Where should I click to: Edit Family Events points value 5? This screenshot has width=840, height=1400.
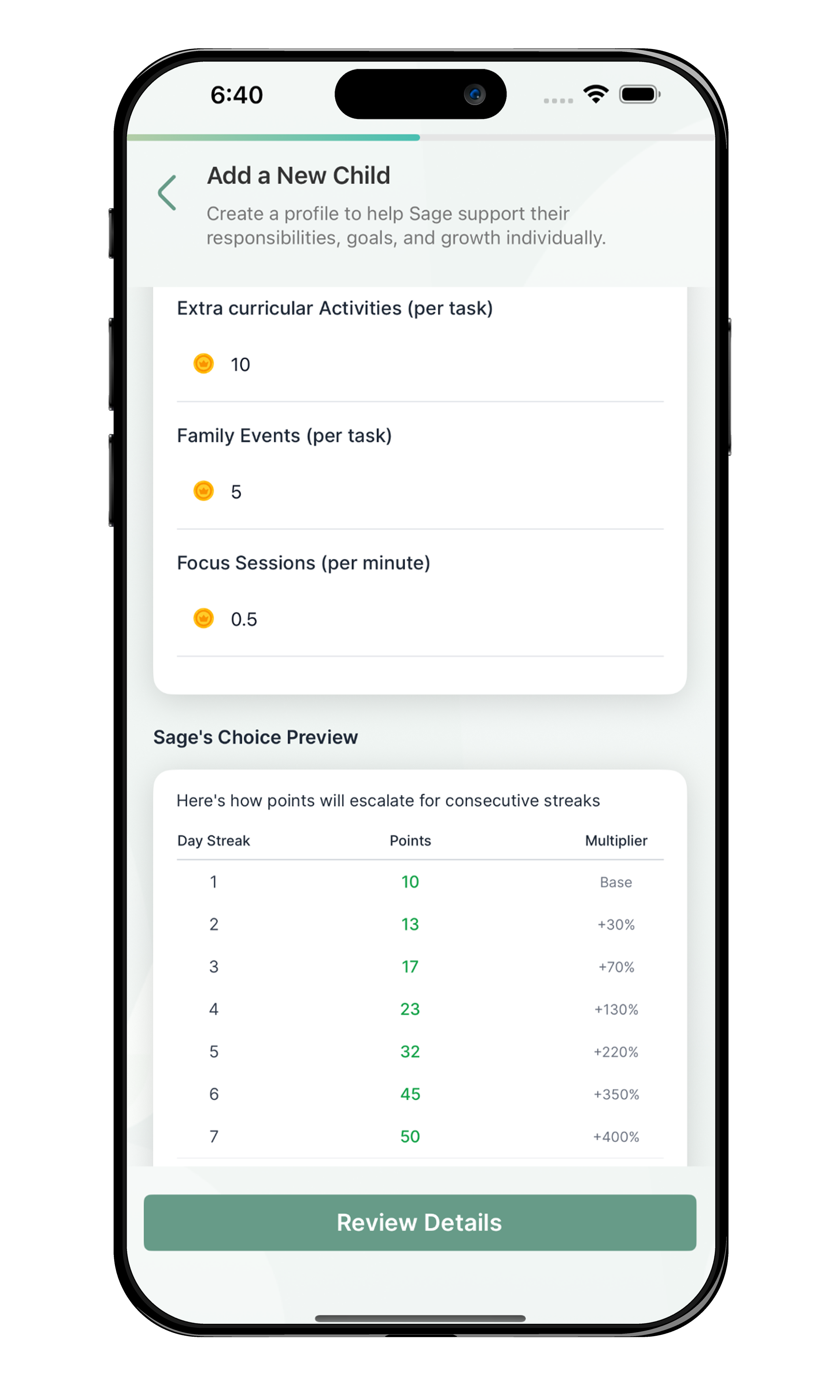(x=236, y=492)
